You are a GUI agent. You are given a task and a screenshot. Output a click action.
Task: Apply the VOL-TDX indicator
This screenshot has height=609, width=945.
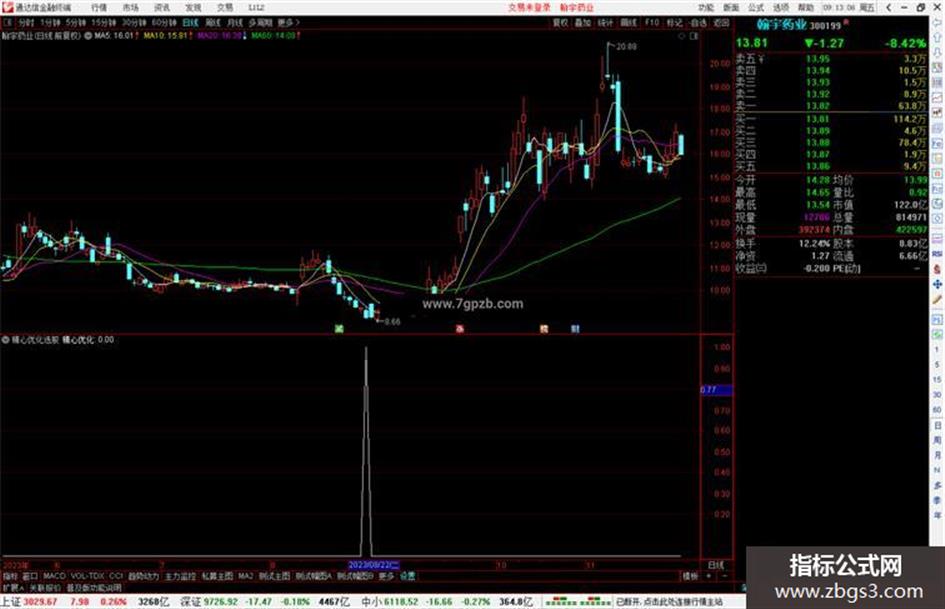(x=87, y=576)
